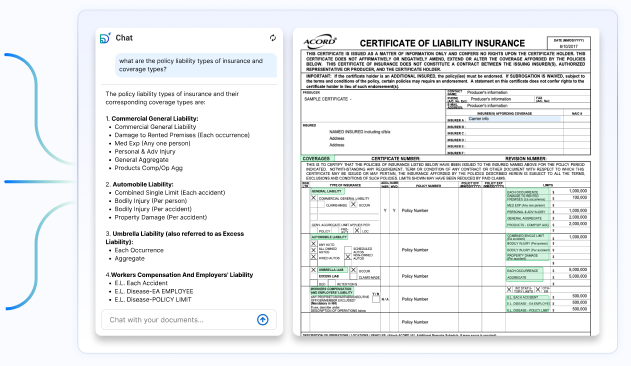Toggle the Any Auto checkbox
631x366 pixels.
click(313, 244)
